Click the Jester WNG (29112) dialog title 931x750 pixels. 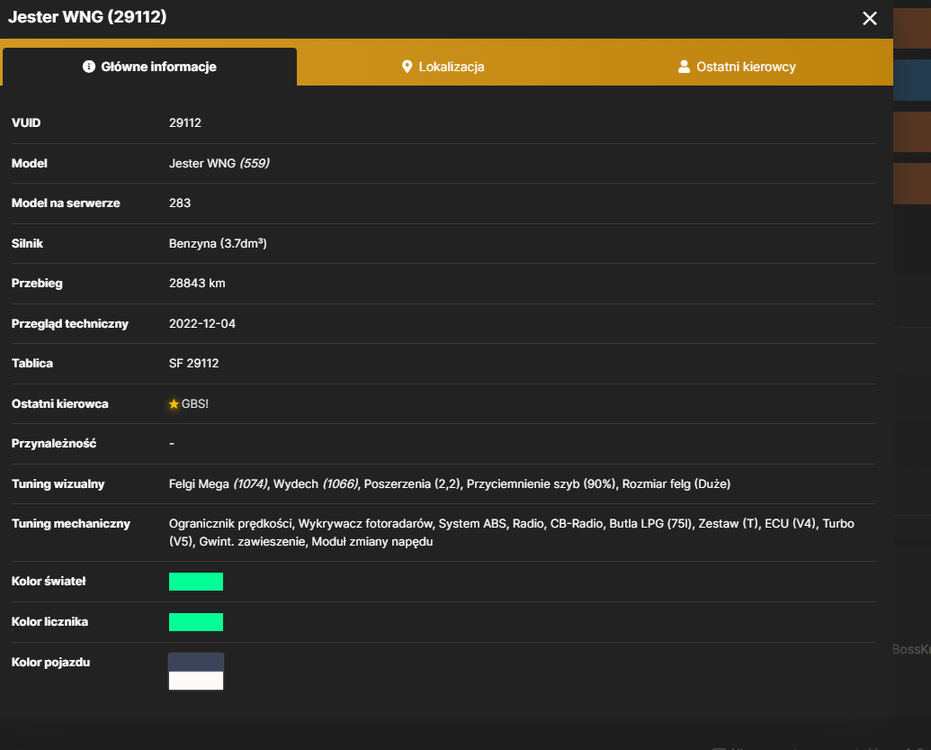click(x=87, y=17)
